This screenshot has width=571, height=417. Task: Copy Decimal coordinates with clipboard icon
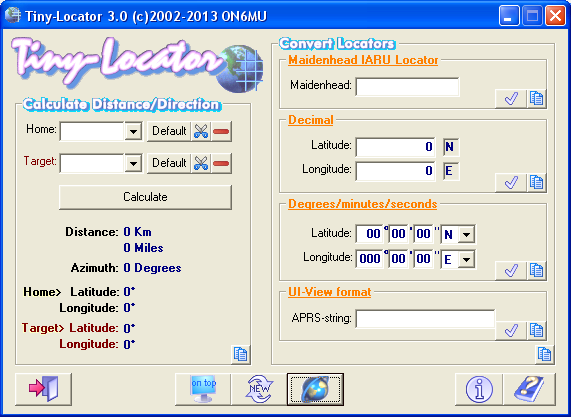coord(536,182)
